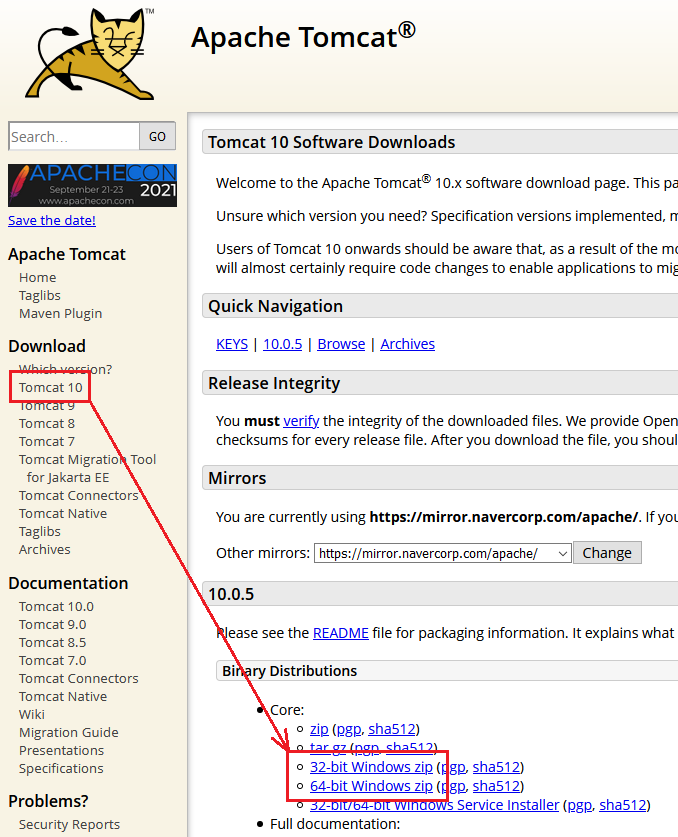Select Tomcat 7 download page
This screenshot has height=837, width=678.
click(47, 441)
